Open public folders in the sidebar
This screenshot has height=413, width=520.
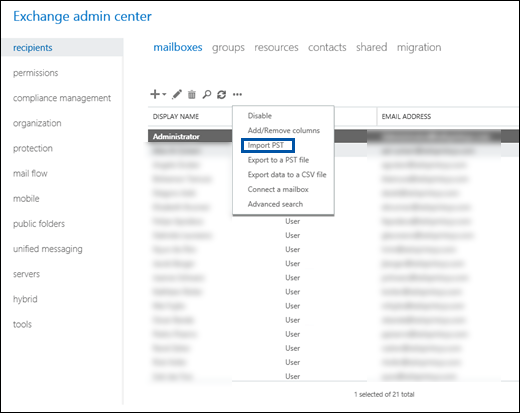(39, 224)
